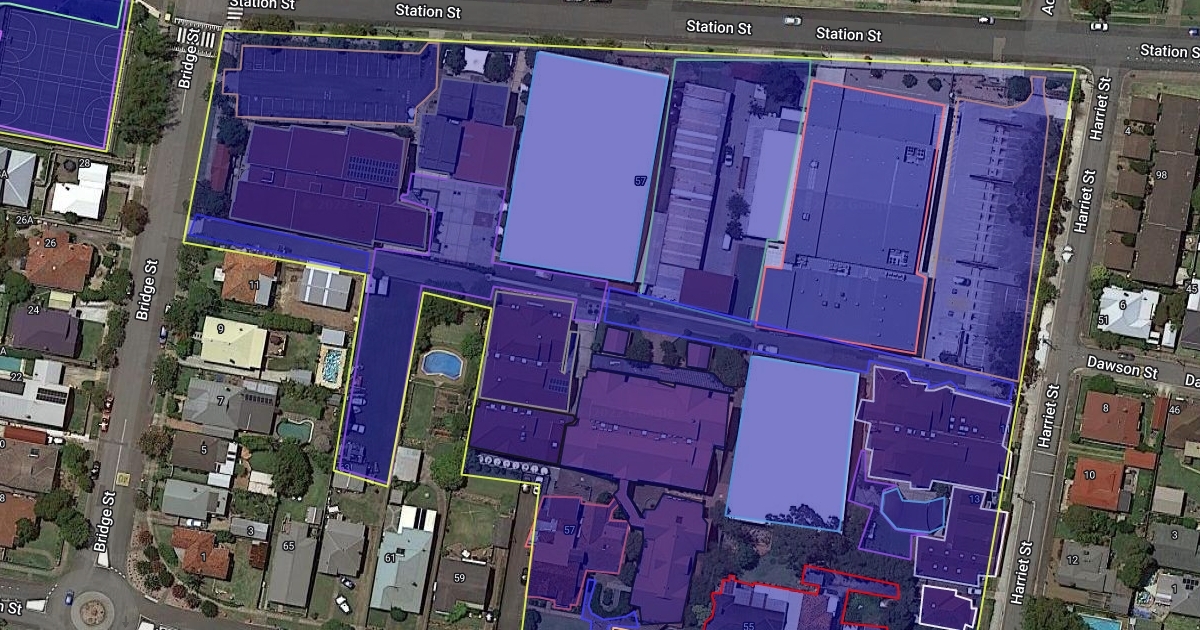Select the house number 7 label
Image resolution: width=1200 pixels, height=630 pixels.
point(219,402)
